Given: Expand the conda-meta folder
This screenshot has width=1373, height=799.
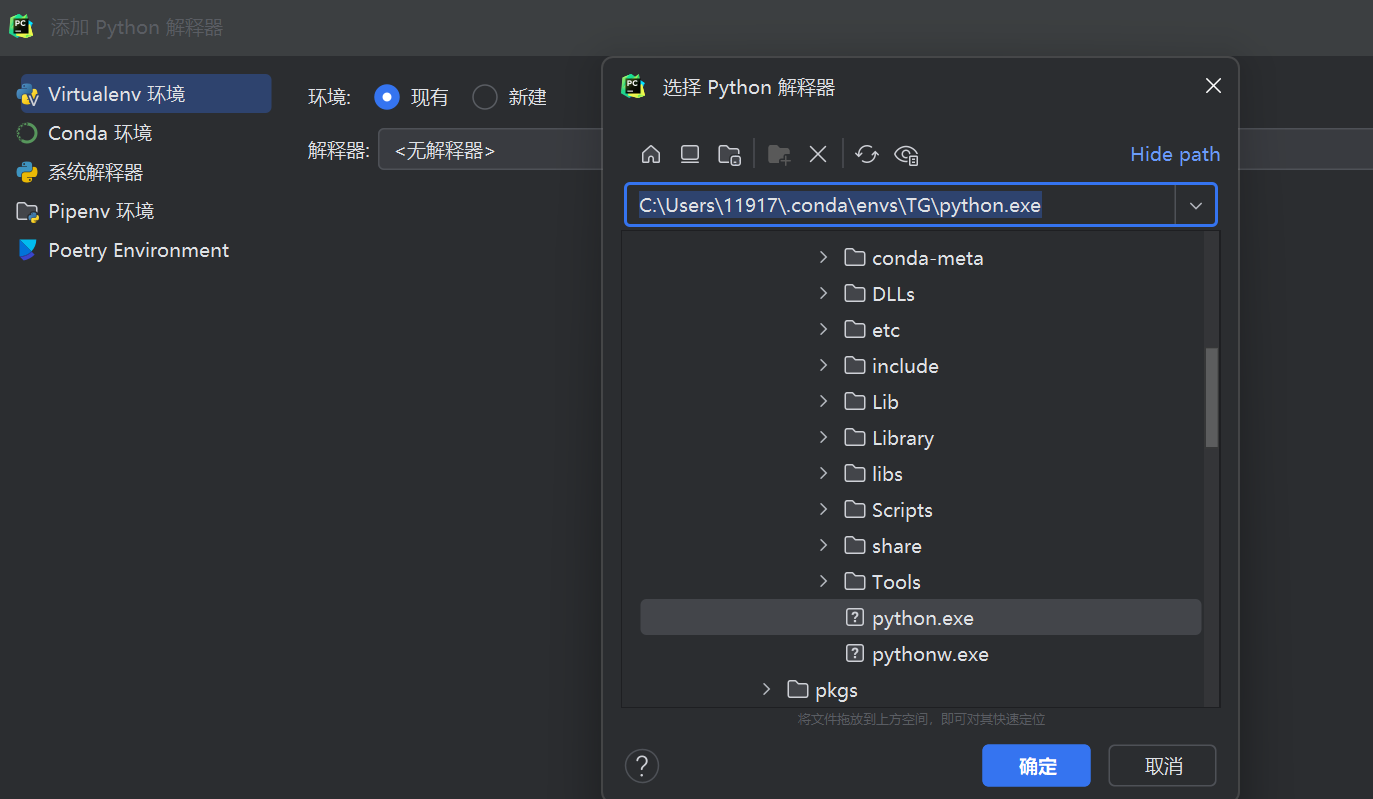Looking at the screenshot, I should coord(823,258).
